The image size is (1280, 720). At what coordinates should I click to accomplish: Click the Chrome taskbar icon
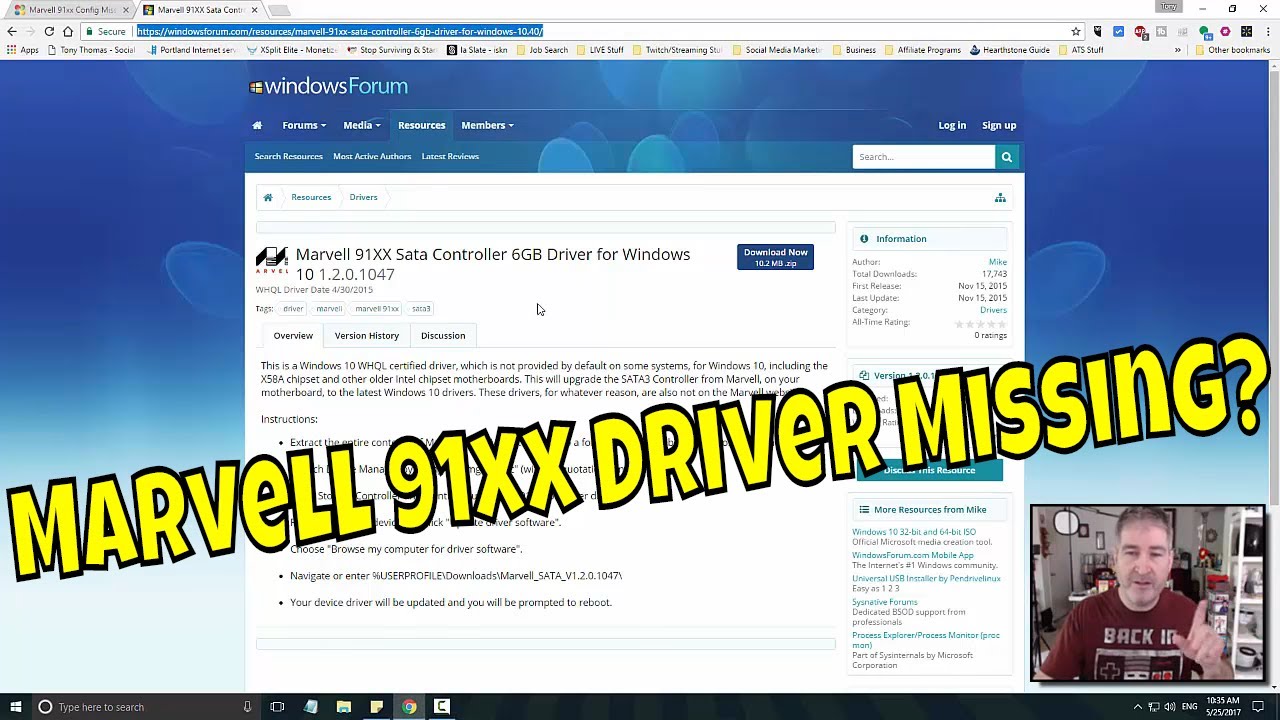409,707
